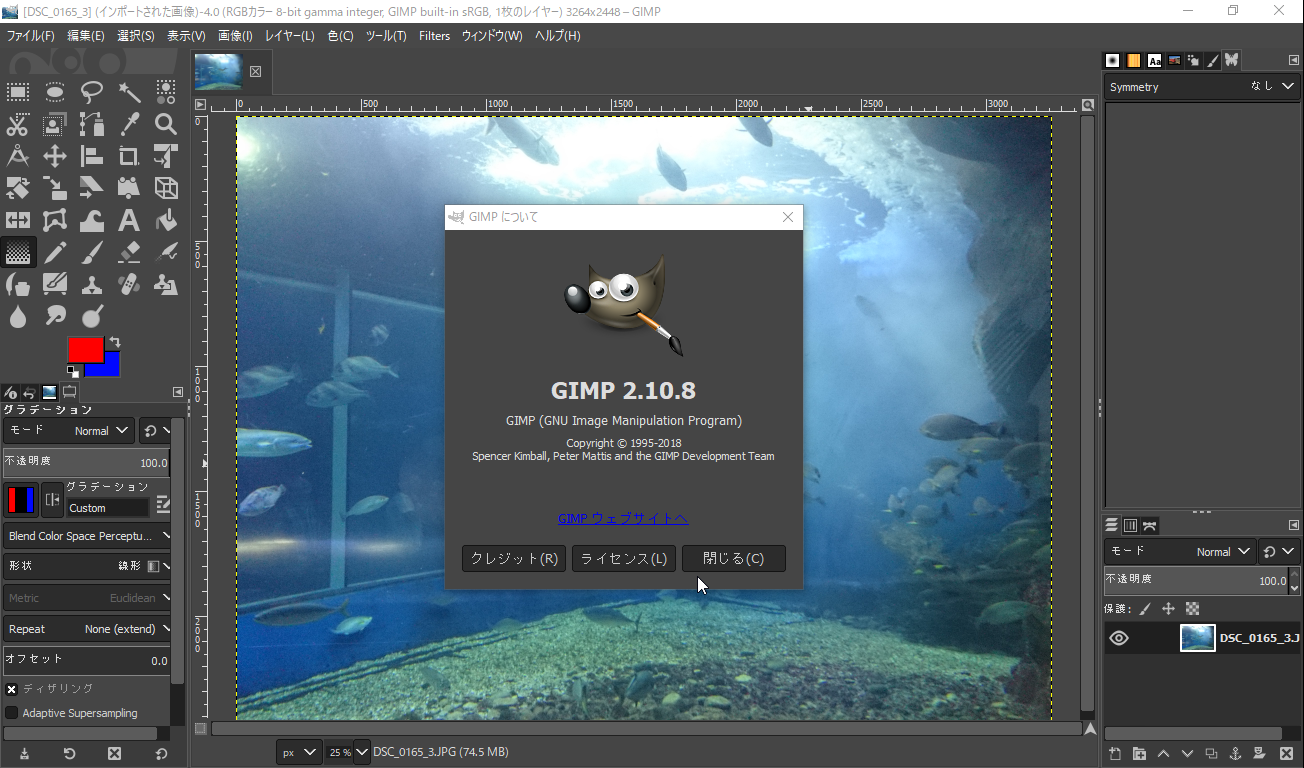Viewport: 1304px width, 768px height.
Task: Follow the GIMP website link
Action: (x=623, y=518)
